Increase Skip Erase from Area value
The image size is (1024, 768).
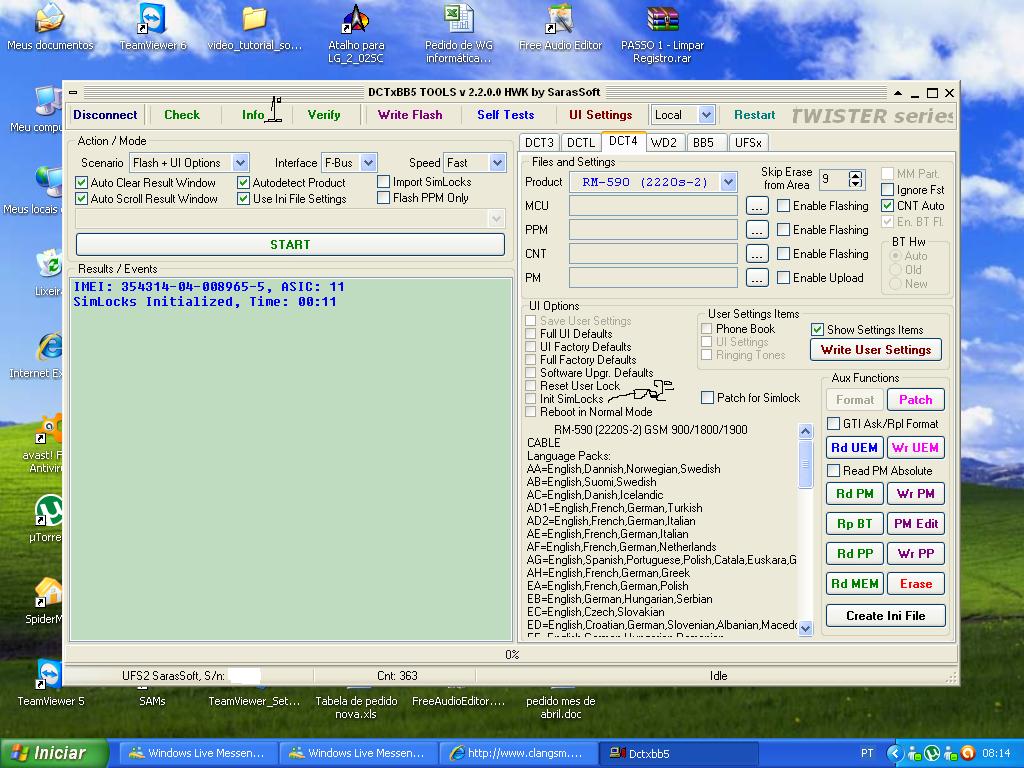[x=856, y=175]
